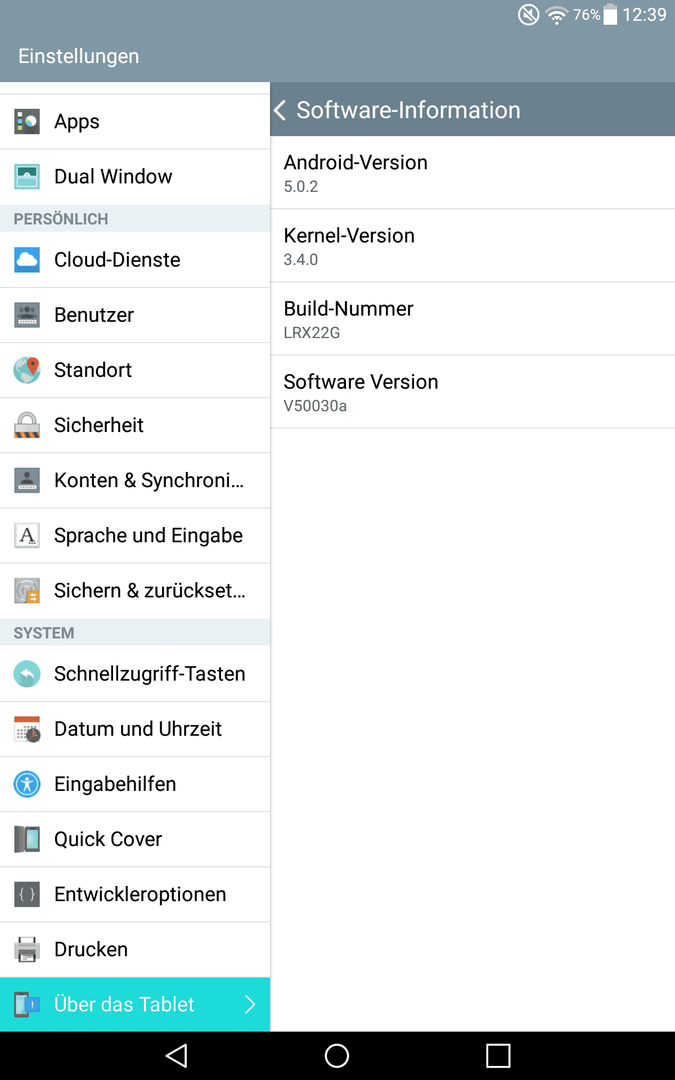The width and height of the screenshot is (675, 1080).
Task: Tap the Dual Window icon
Action: point(27,176)
